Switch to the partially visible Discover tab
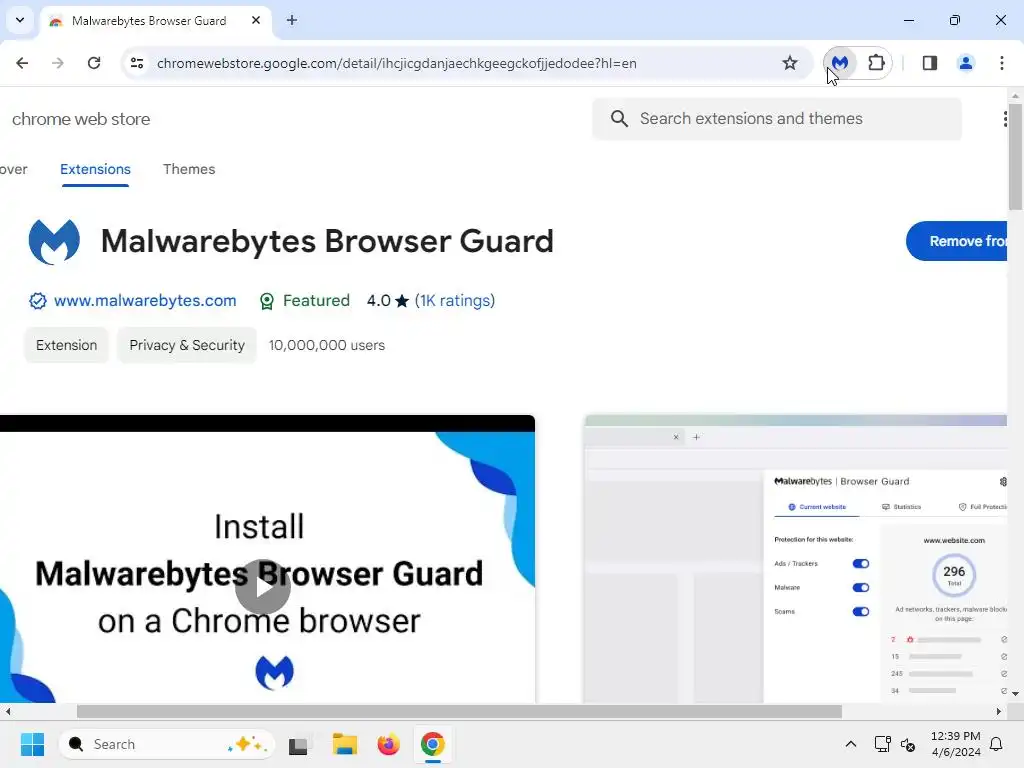The height and width of the screenshot is (768, 1024). [14, 169]
